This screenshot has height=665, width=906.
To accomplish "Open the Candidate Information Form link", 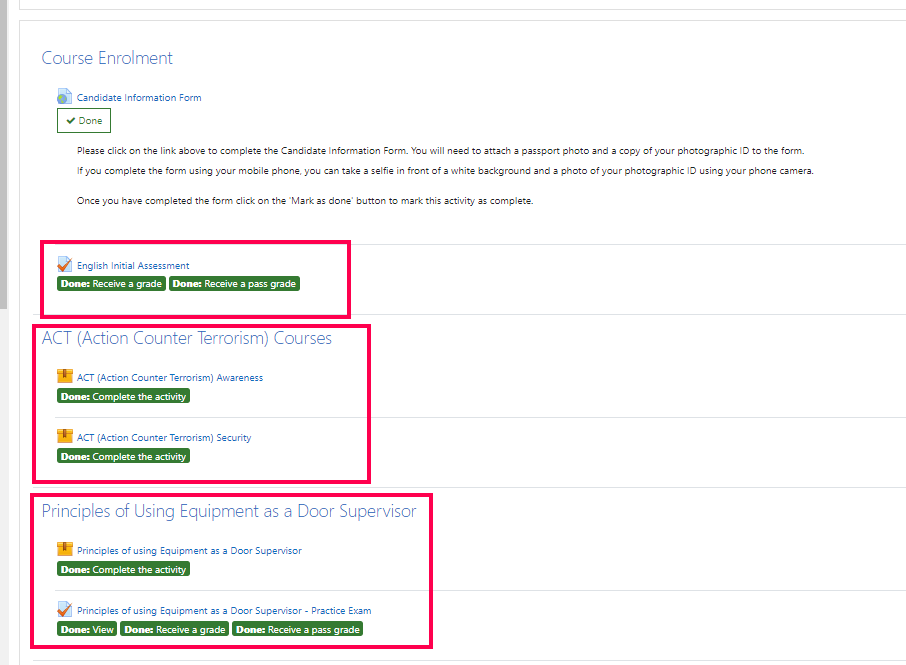I will coord(139,98).
